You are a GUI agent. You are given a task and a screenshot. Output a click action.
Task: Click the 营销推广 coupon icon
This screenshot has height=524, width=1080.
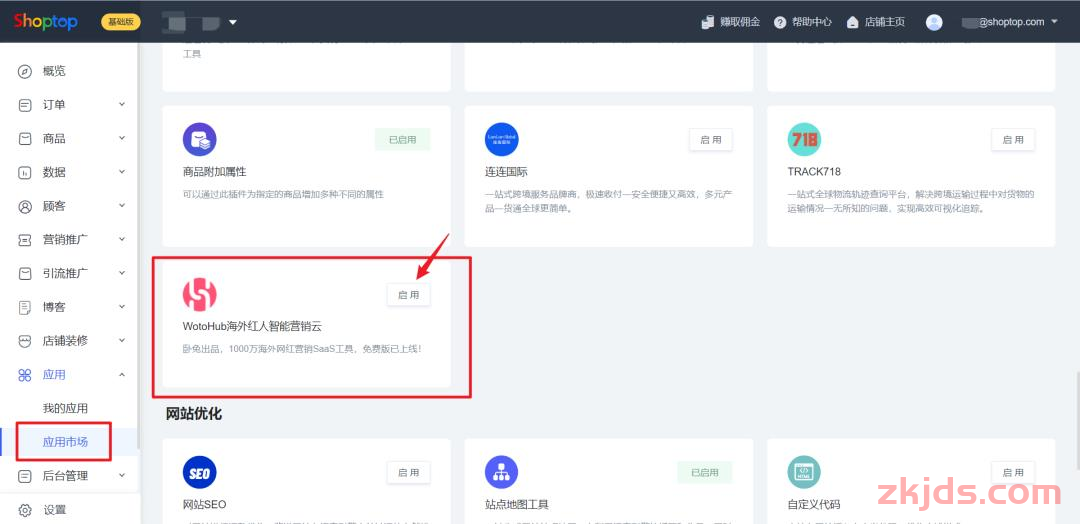tap(25, 240)
